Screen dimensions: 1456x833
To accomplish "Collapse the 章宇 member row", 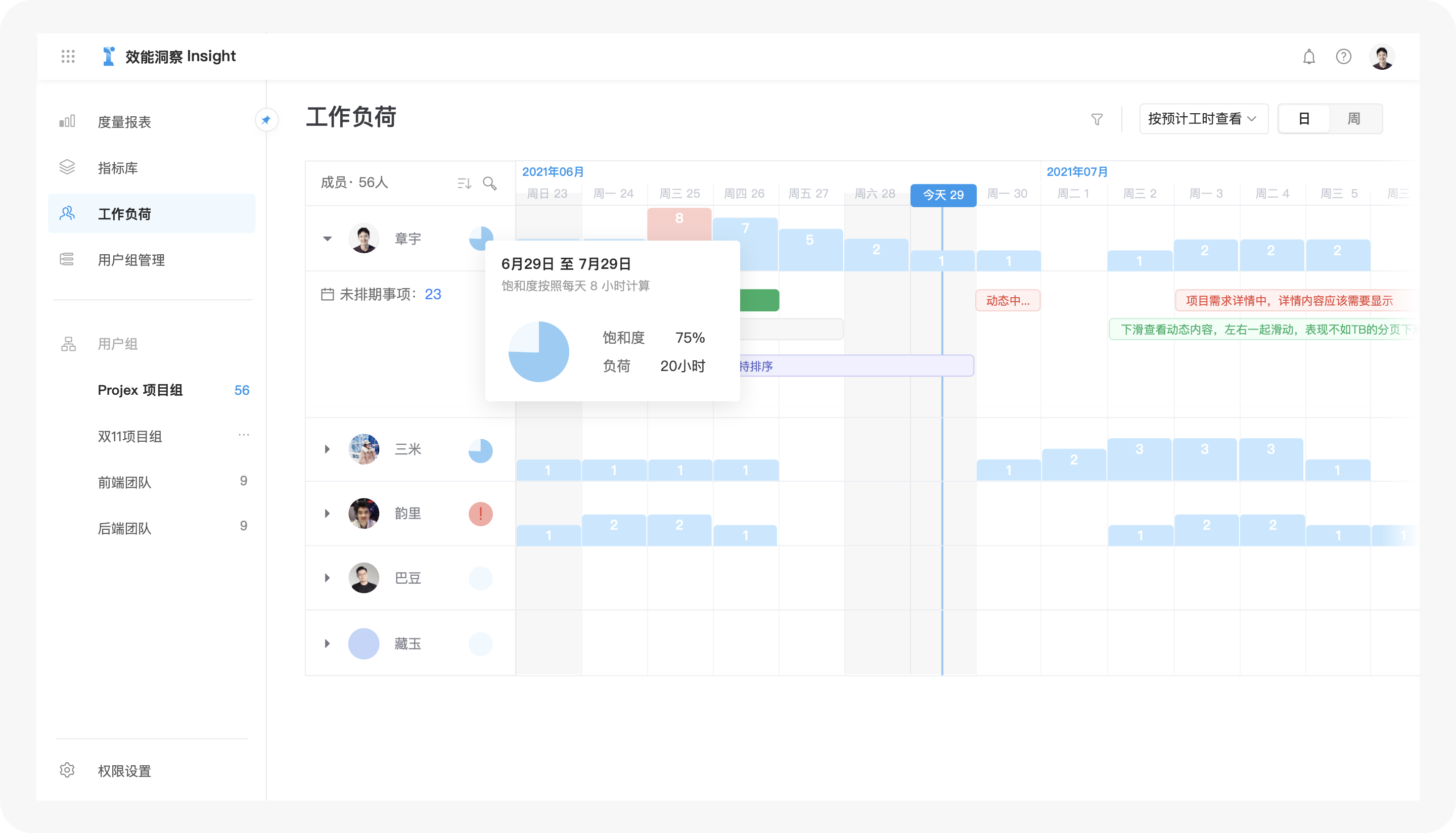I will tap(327, 239).
